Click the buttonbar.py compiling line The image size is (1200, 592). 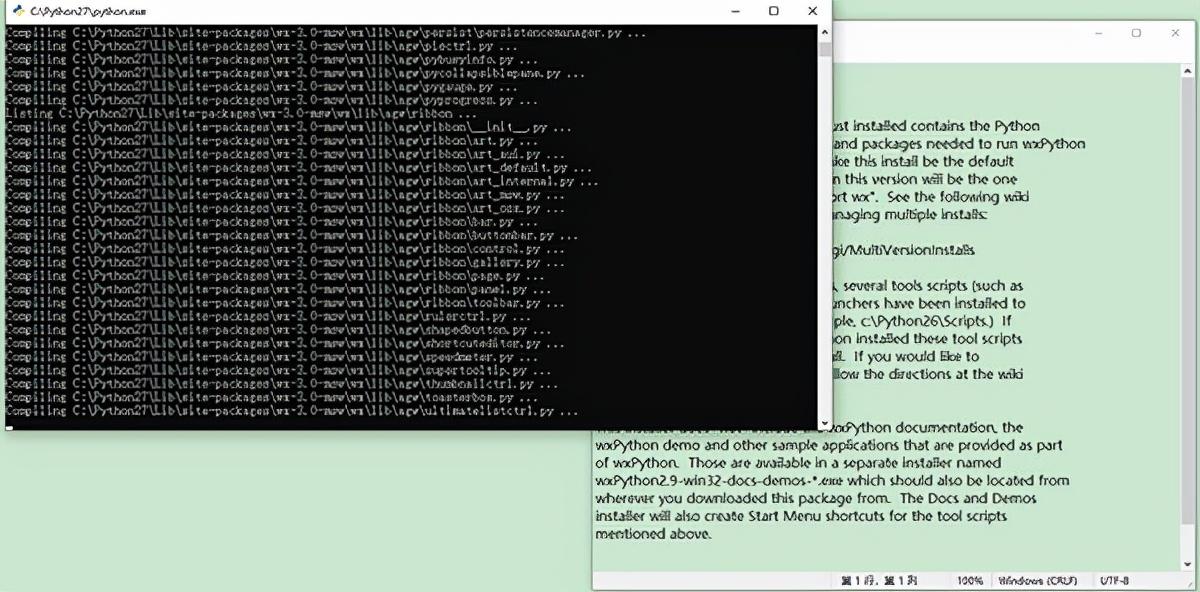tap(291, 236)
